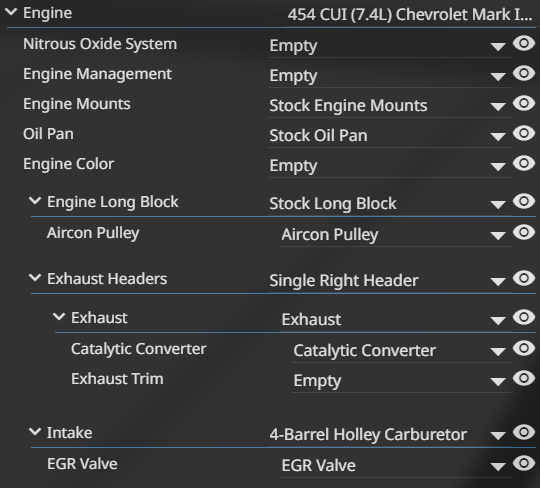Click eye icon beside Engine Color
This screenshot has height=488, width=540.
pyautogui.click(x=524, y=163)
